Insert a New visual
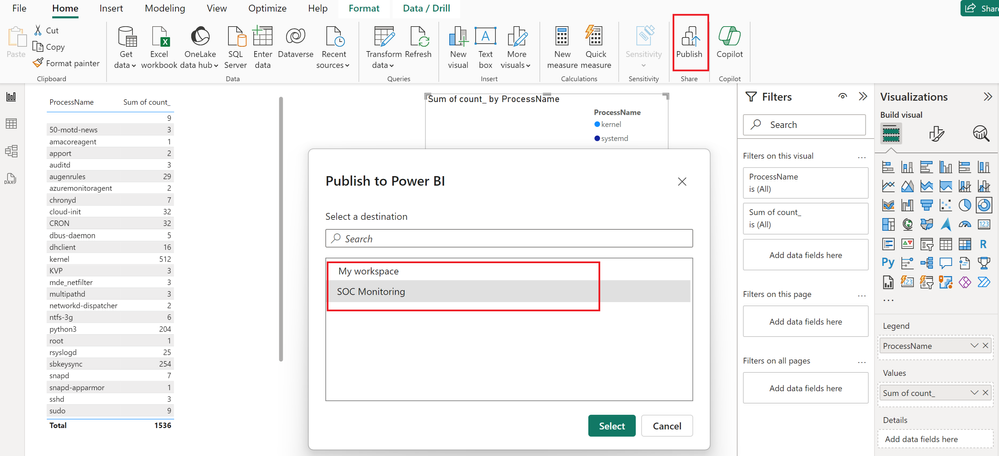 point(458,48)
